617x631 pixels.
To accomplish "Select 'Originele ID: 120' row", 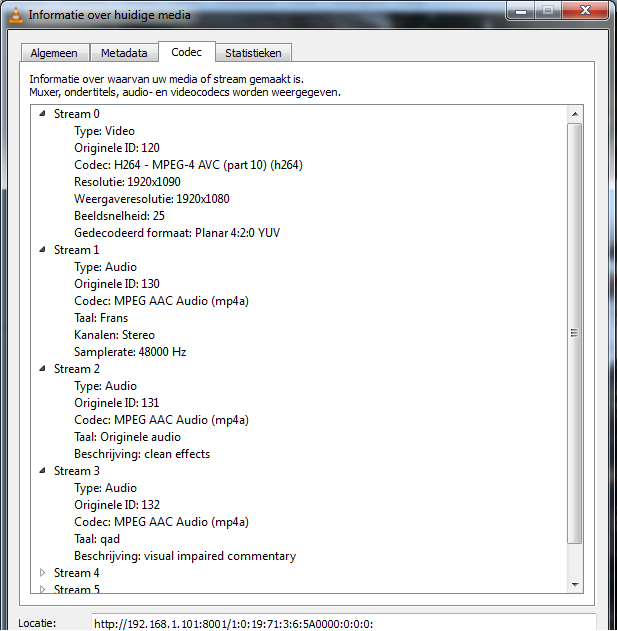I will pos(117,148).
